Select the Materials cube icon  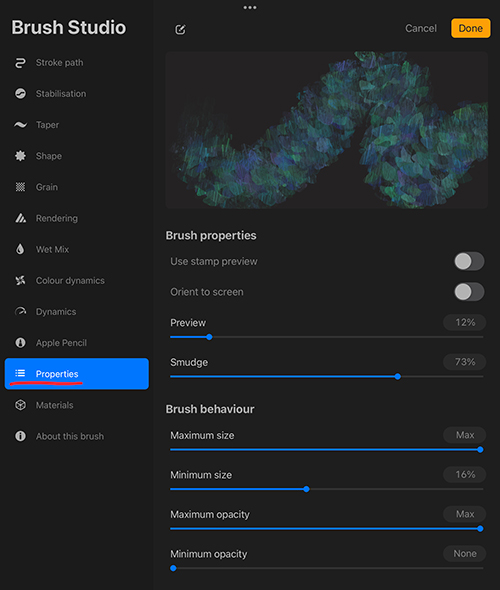click(x=20, y=405)
